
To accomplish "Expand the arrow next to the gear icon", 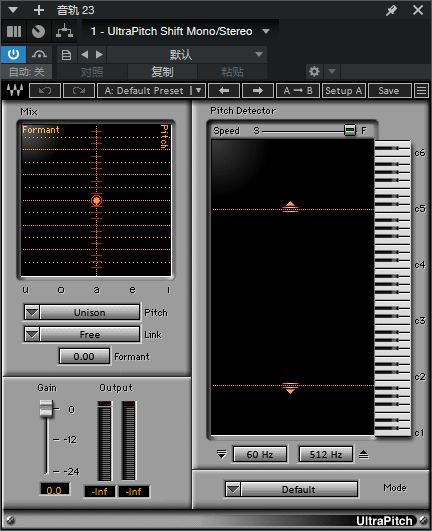I will pos(332,71).
